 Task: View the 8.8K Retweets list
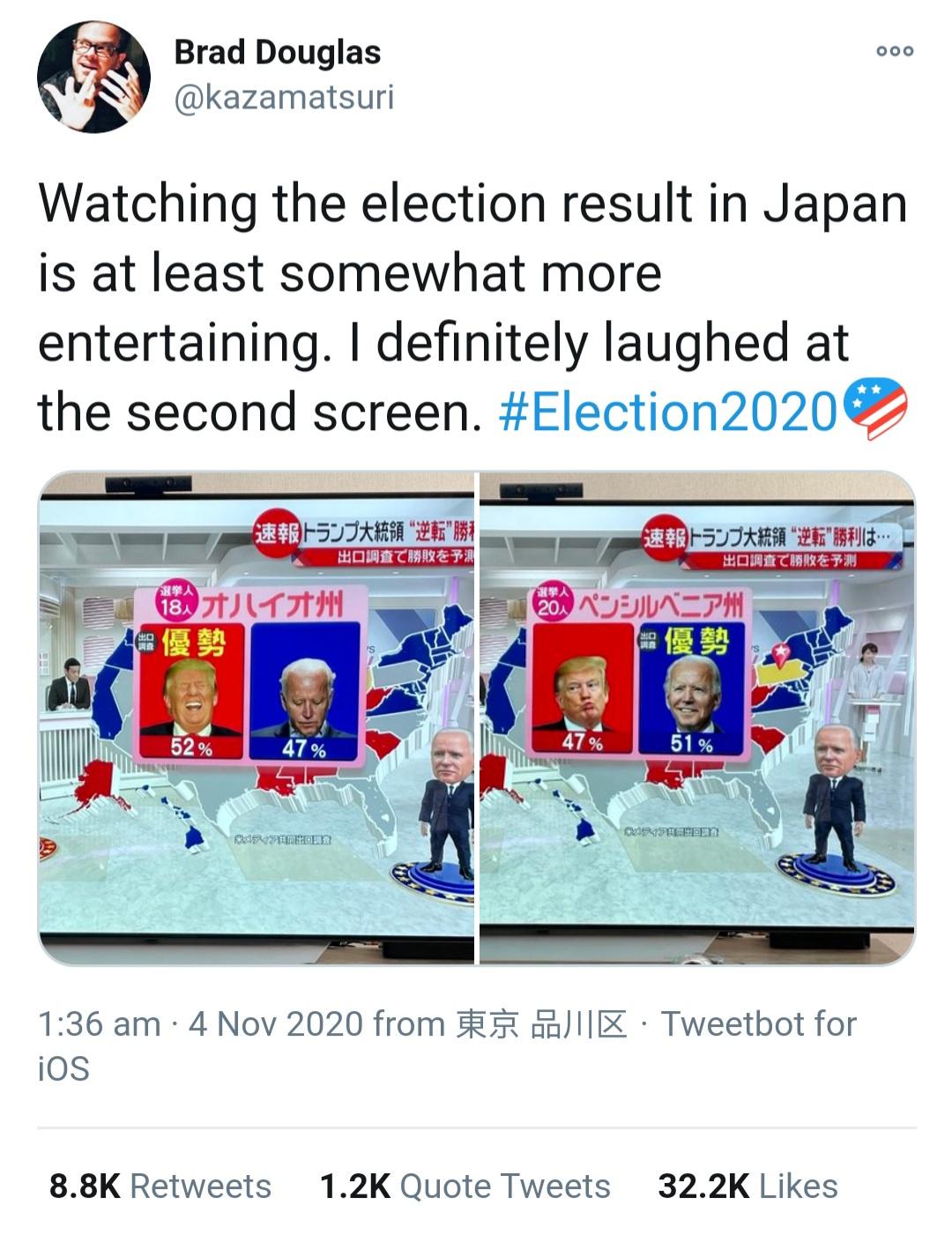[160, 1186]
